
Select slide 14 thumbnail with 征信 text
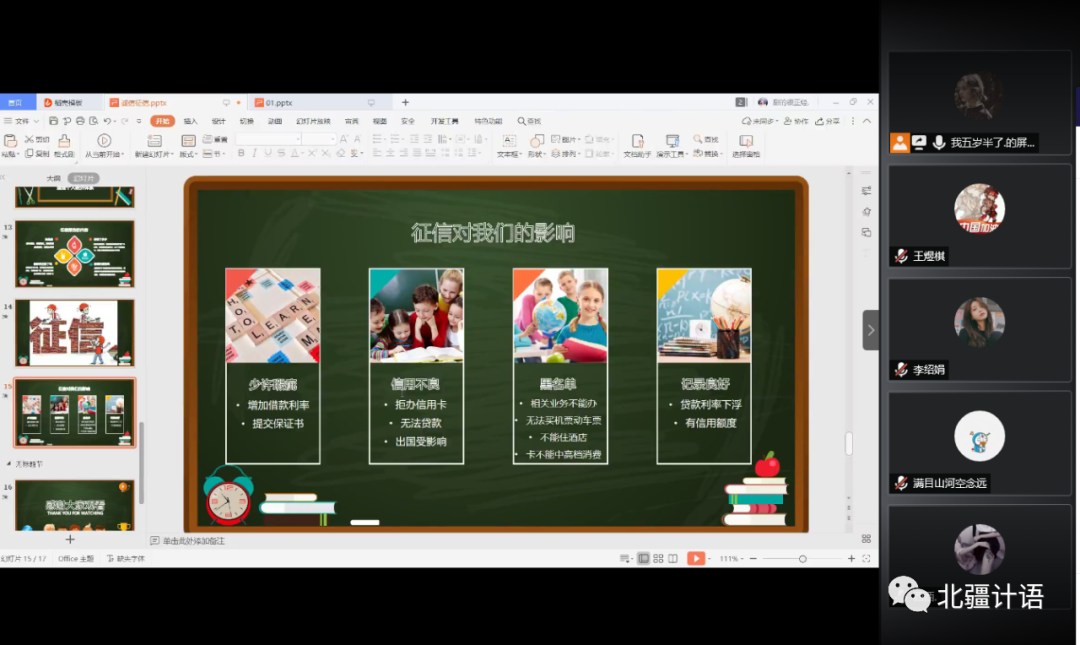pyautogui.click(x=75, y=333)
